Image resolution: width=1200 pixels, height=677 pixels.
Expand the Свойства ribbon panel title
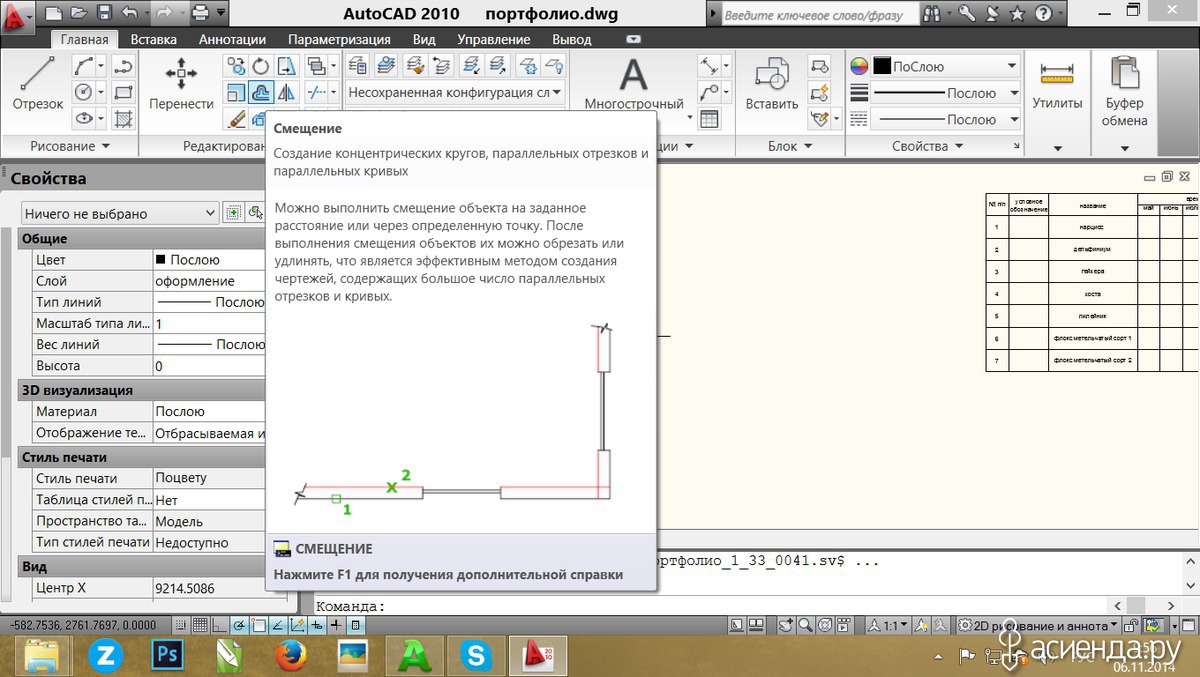(x=927, y=146)
